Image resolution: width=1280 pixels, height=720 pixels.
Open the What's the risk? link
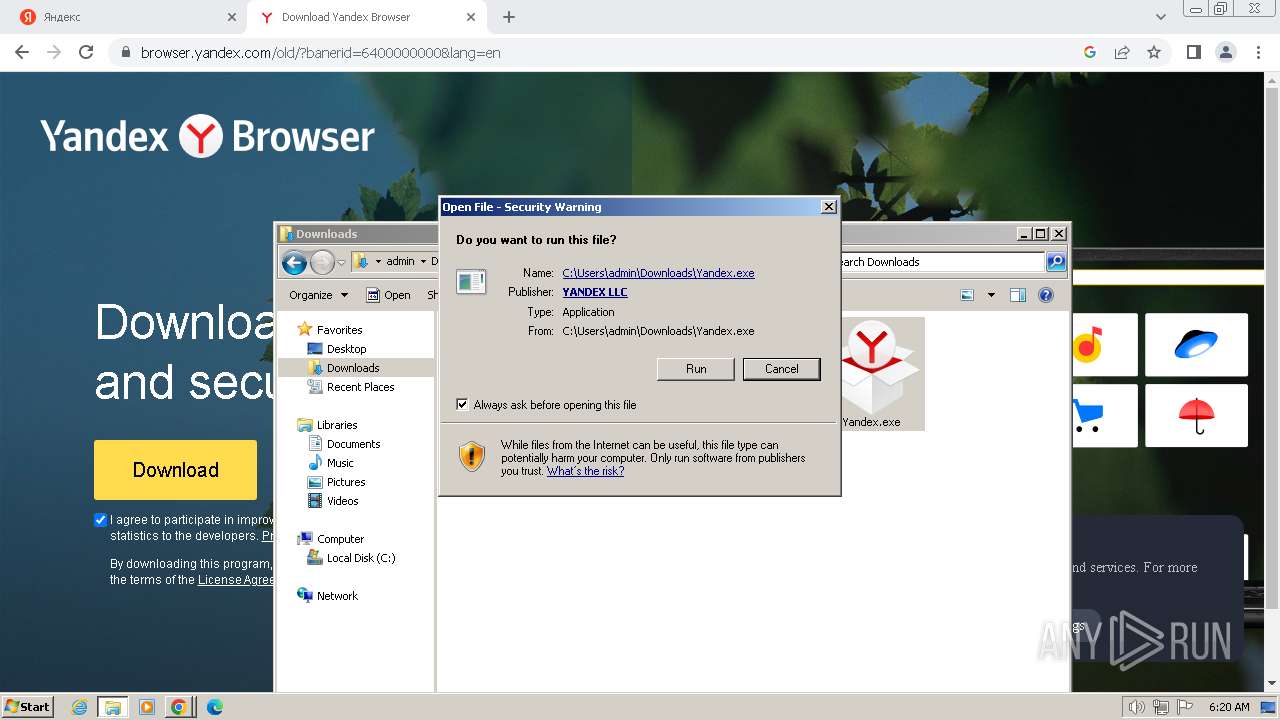[x=585, y=471]
